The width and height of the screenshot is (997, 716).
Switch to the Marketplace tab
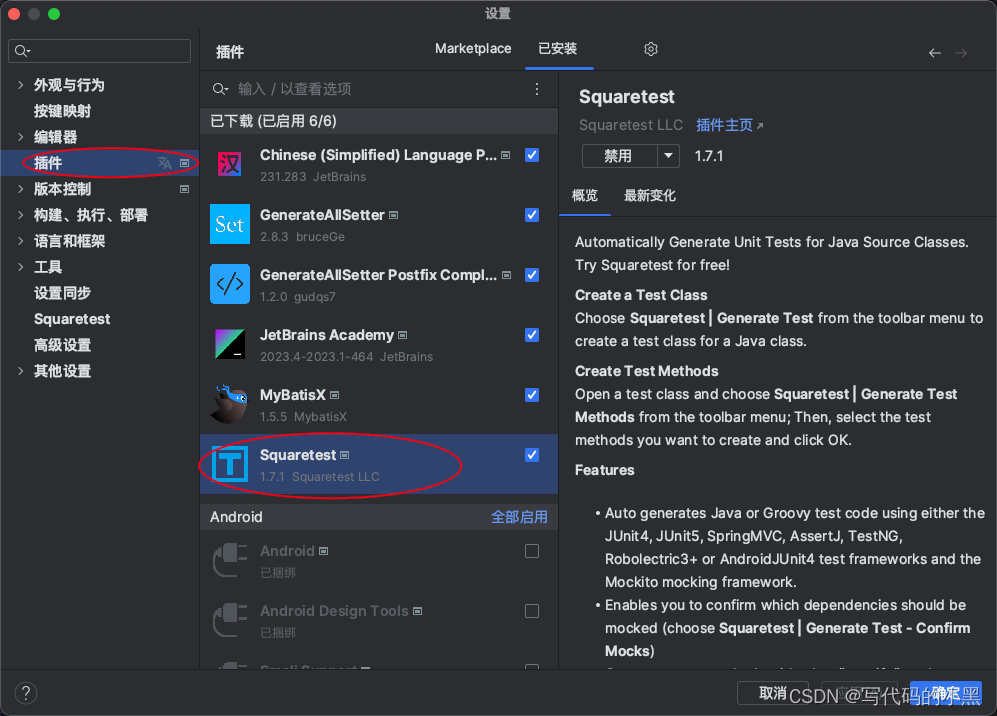473,48
